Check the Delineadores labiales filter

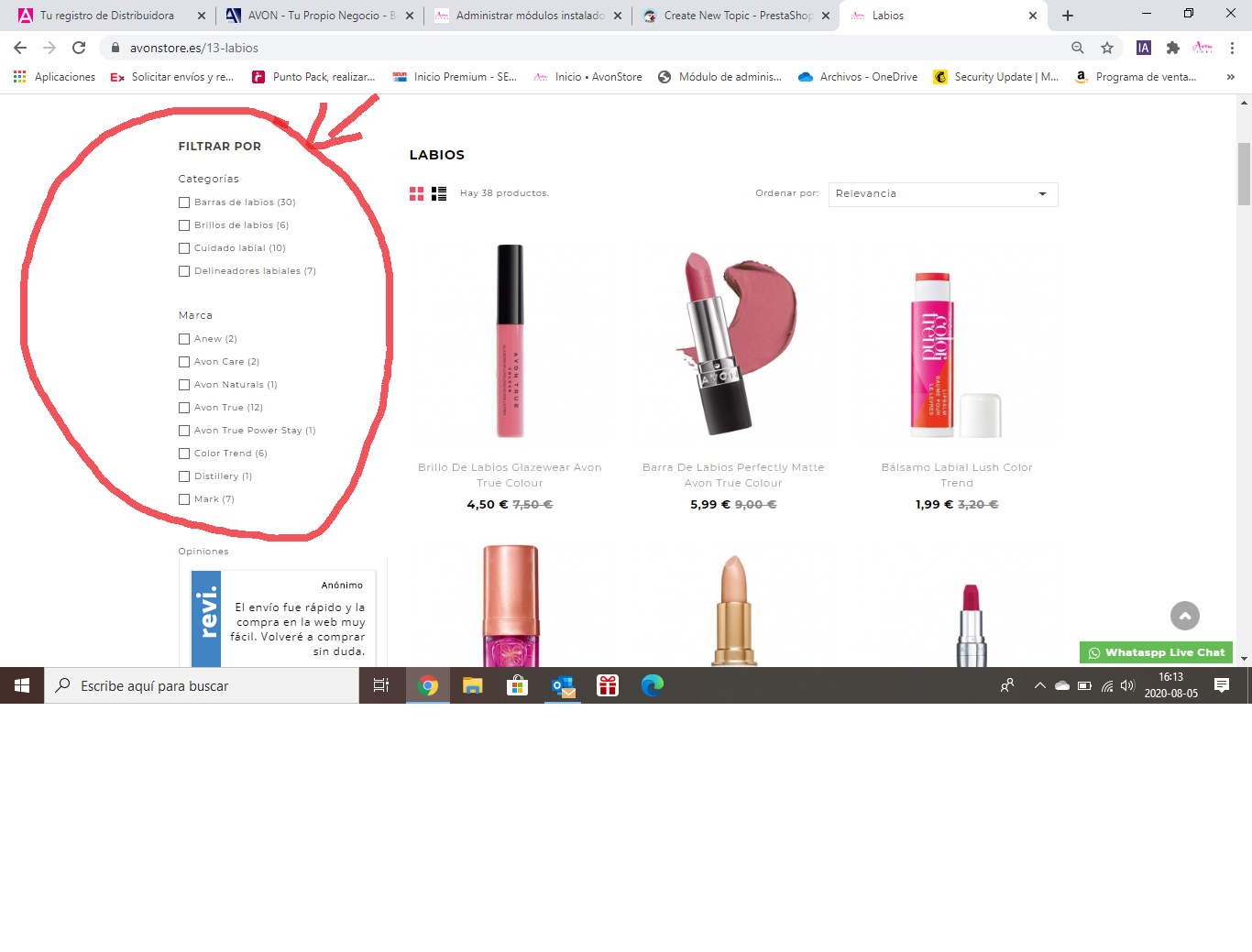pyautogui.click(x=184, y=271)
